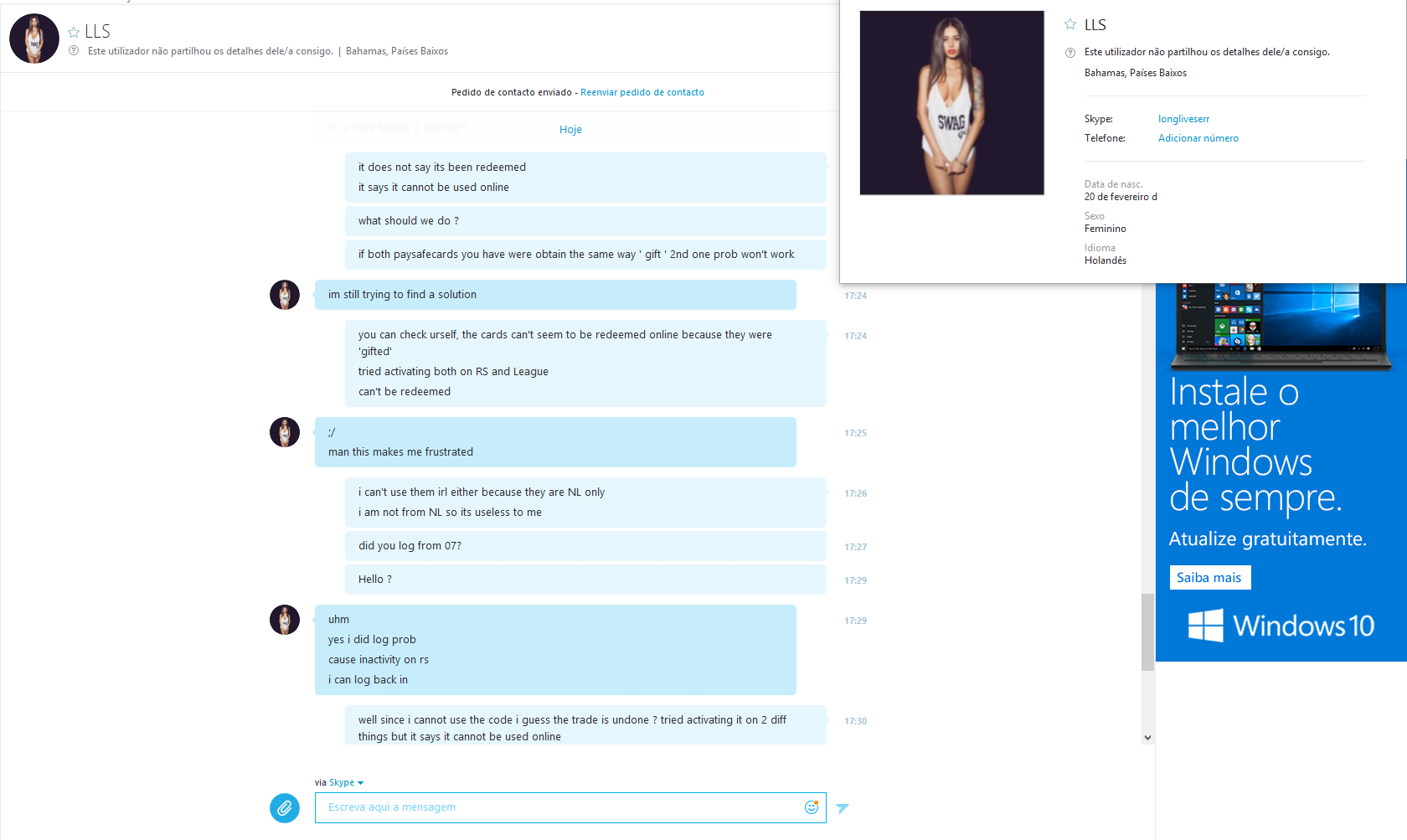The height and width of the screenshot is (840, 1407).
Task: Open the 'via Skype' dropdown
Action: point(339,782)
